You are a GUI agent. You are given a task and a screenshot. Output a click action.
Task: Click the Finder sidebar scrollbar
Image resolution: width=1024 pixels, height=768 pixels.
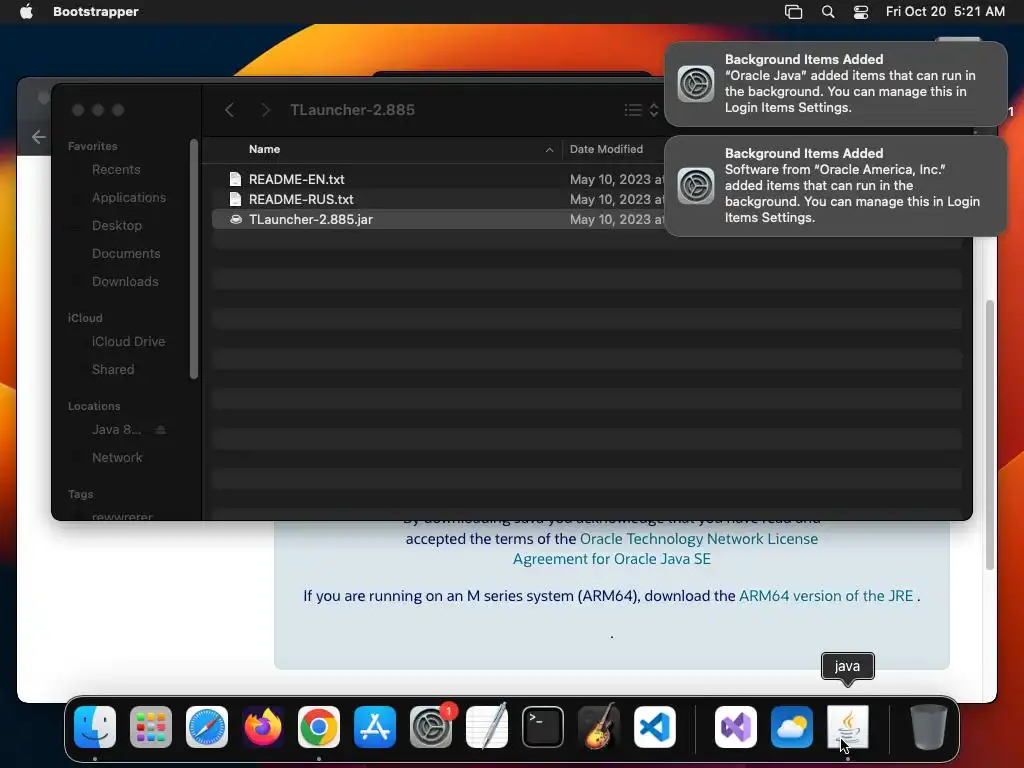194,259
